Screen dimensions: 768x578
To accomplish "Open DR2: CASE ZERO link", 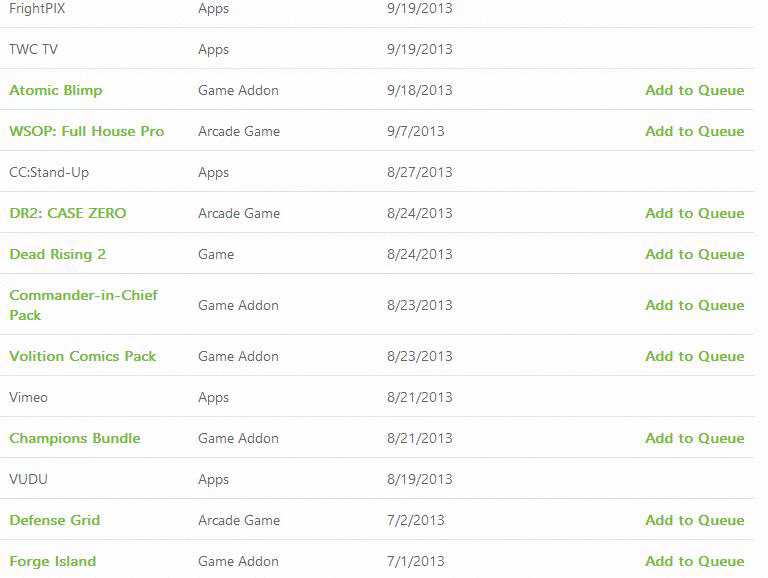I will point(68,213).
